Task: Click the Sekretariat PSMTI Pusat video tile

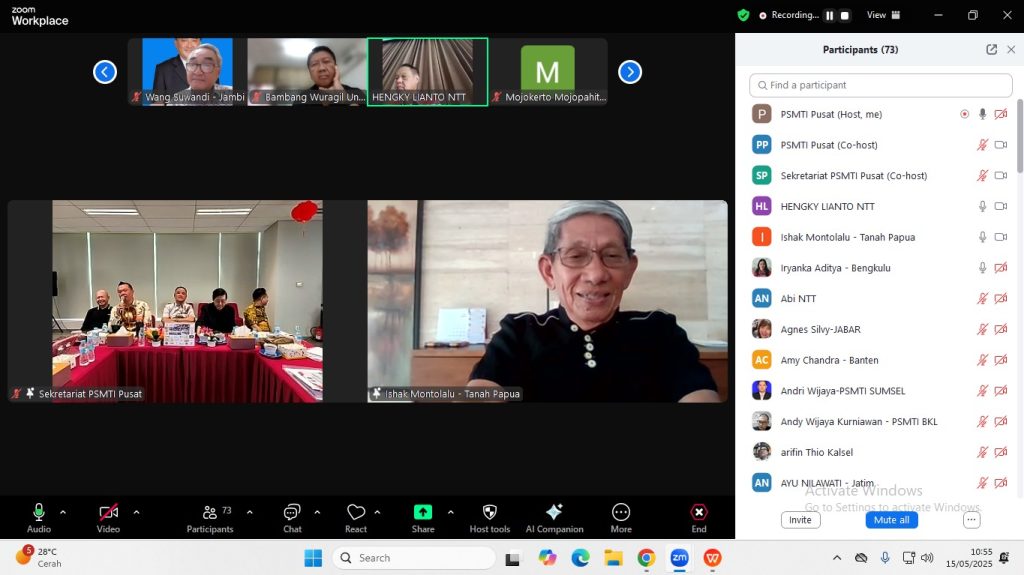Action: tap(187, 301)
